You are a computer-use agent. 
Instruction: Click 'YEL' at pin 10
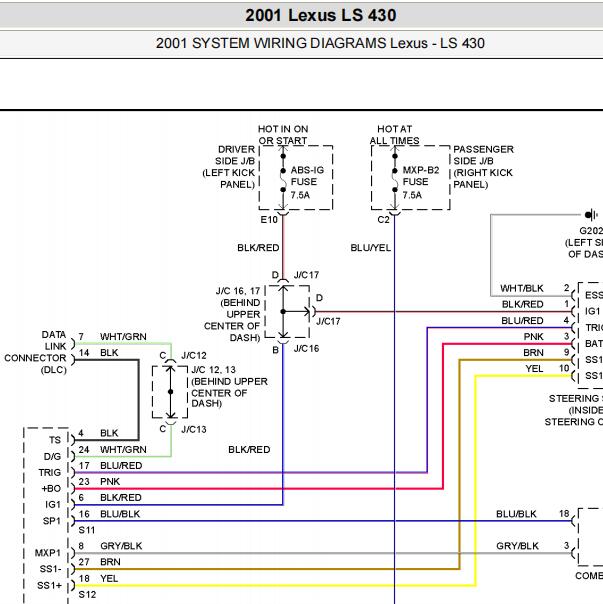click(x=534, y=369)
